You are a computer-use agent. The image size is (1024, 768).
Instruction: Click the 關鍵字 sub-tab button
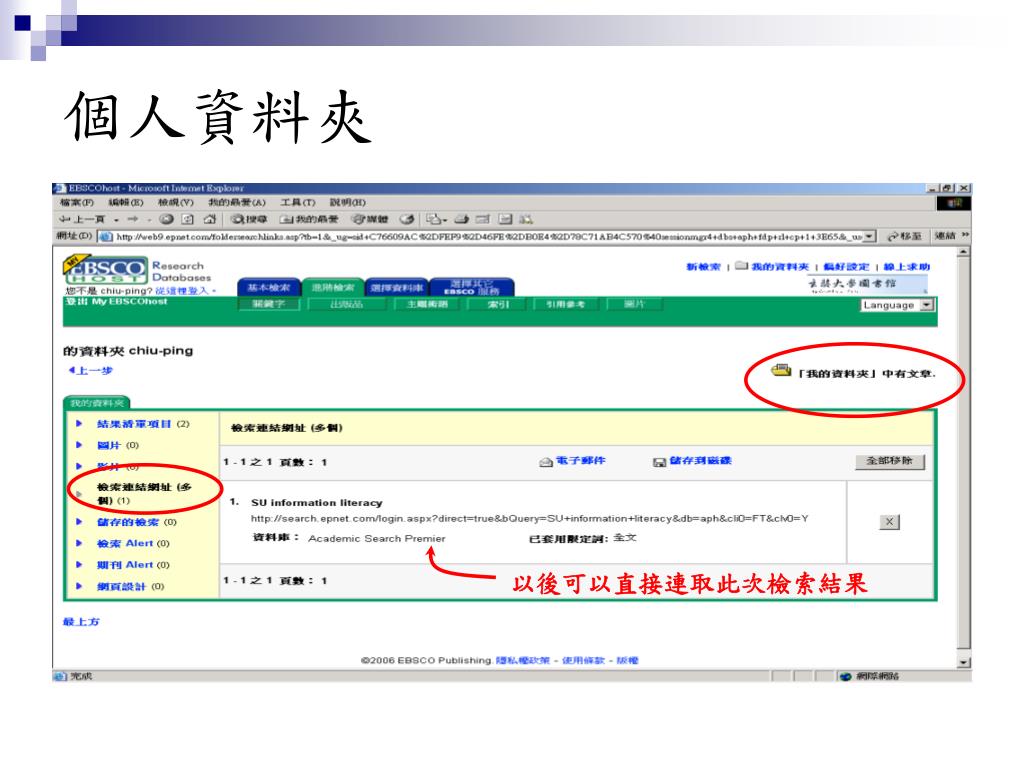pyautogui.click(x=269, y=304)
